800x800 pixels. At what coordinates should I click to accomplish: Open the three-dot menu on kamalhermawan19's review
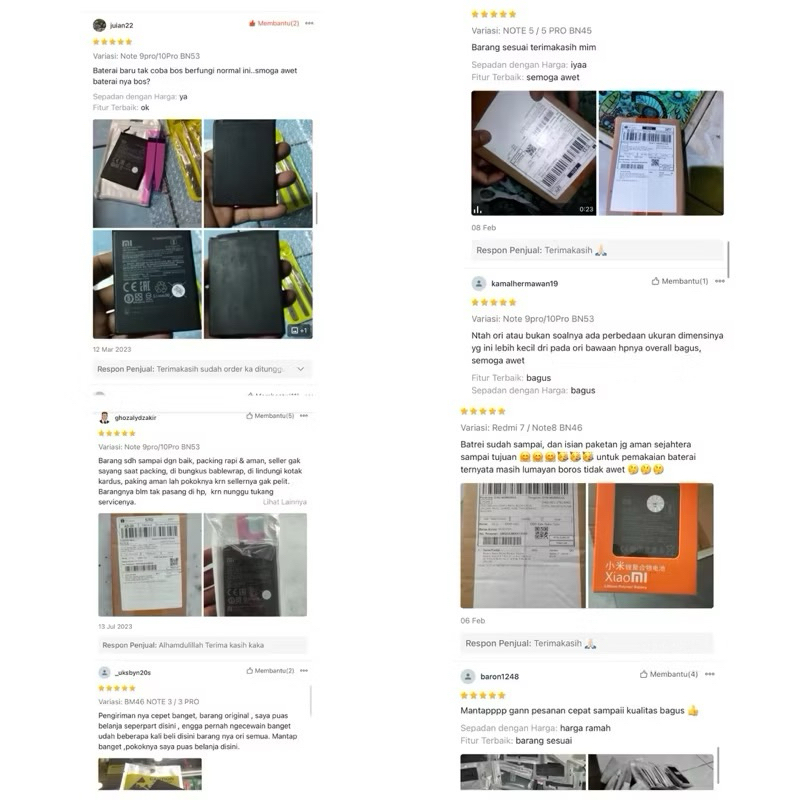(x=720, y=281)
